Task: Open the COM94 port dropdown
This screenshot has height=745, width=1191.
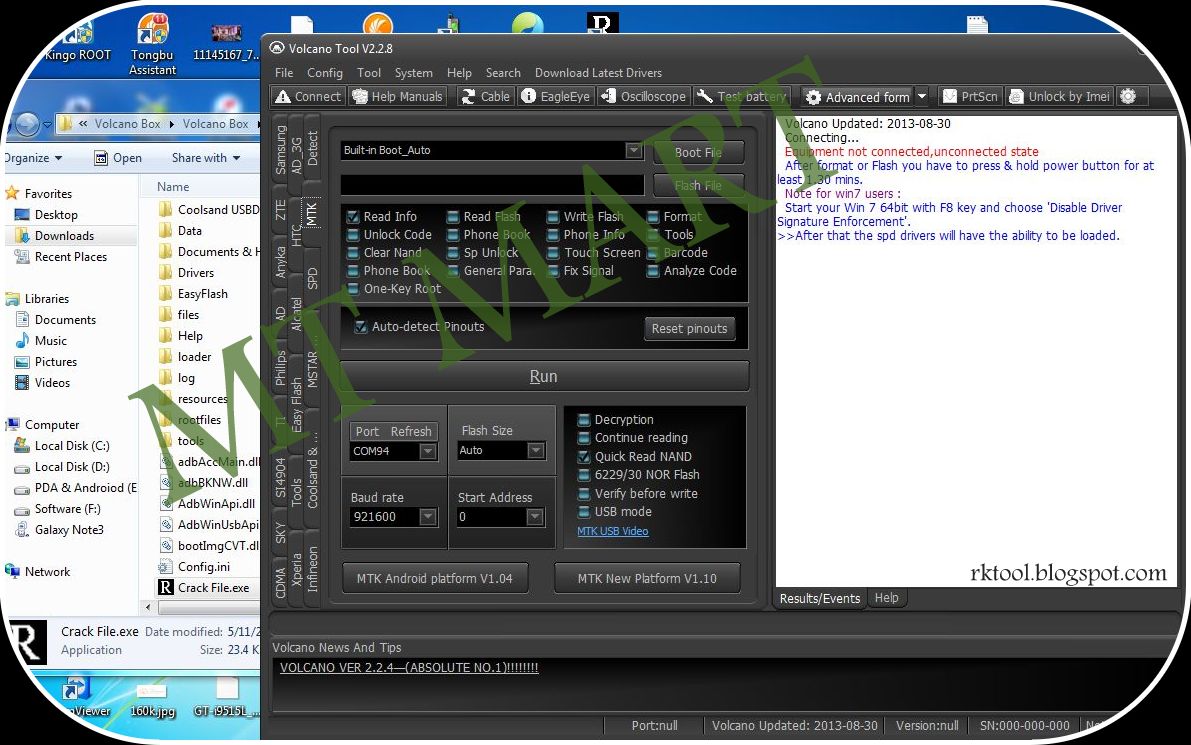Action: coord(428,451)
